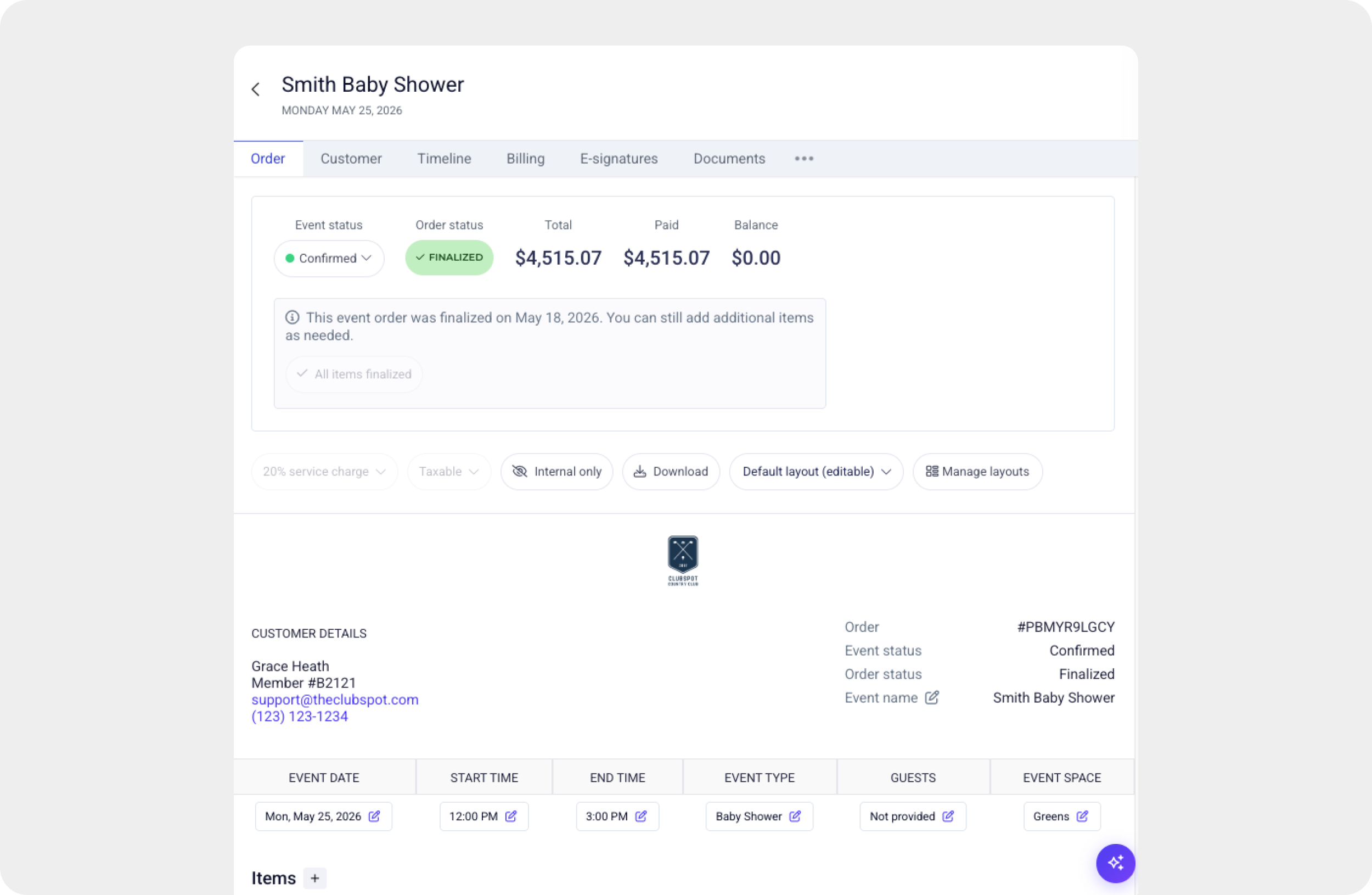Click the All items finalized button
Screen dimensions: 1372x895
[354, 374]
